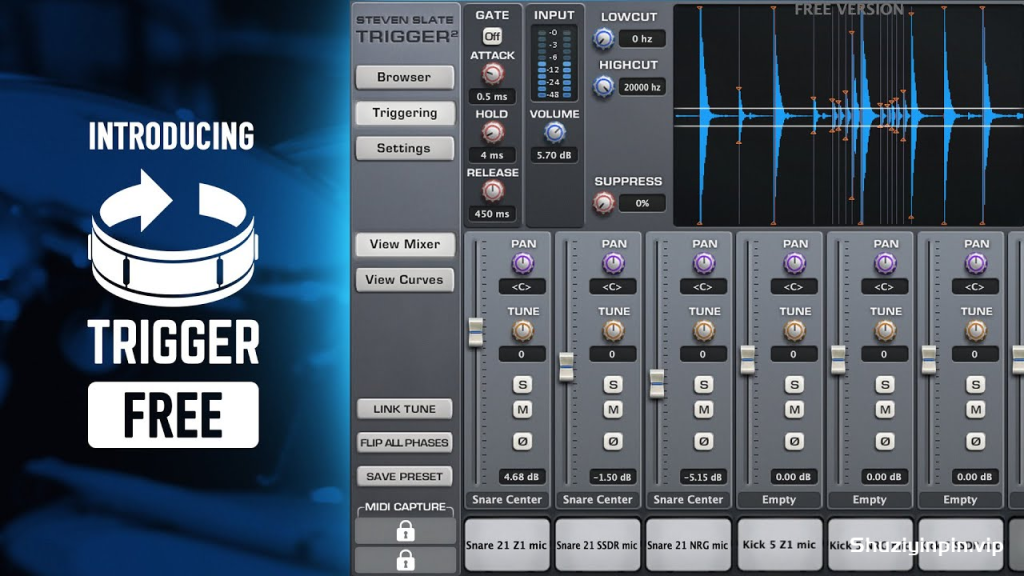
Task: Click the Gate Attack knob
Action: click(x=492, y=74)
